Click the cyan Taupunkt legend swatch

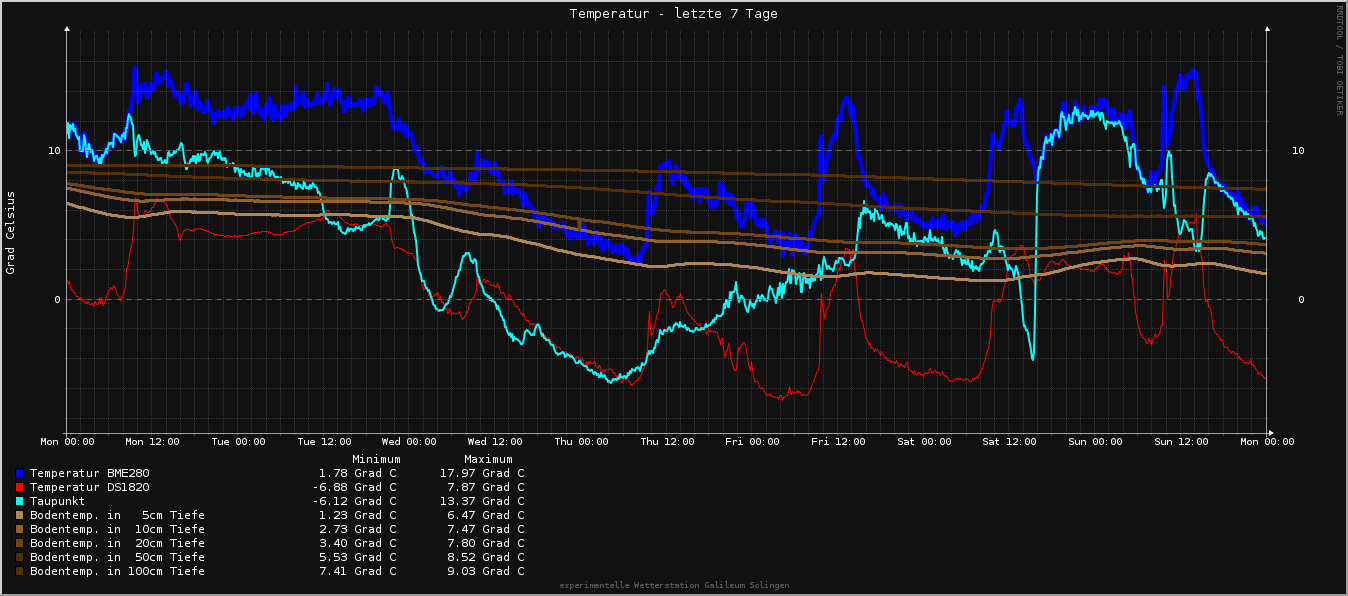19,501
